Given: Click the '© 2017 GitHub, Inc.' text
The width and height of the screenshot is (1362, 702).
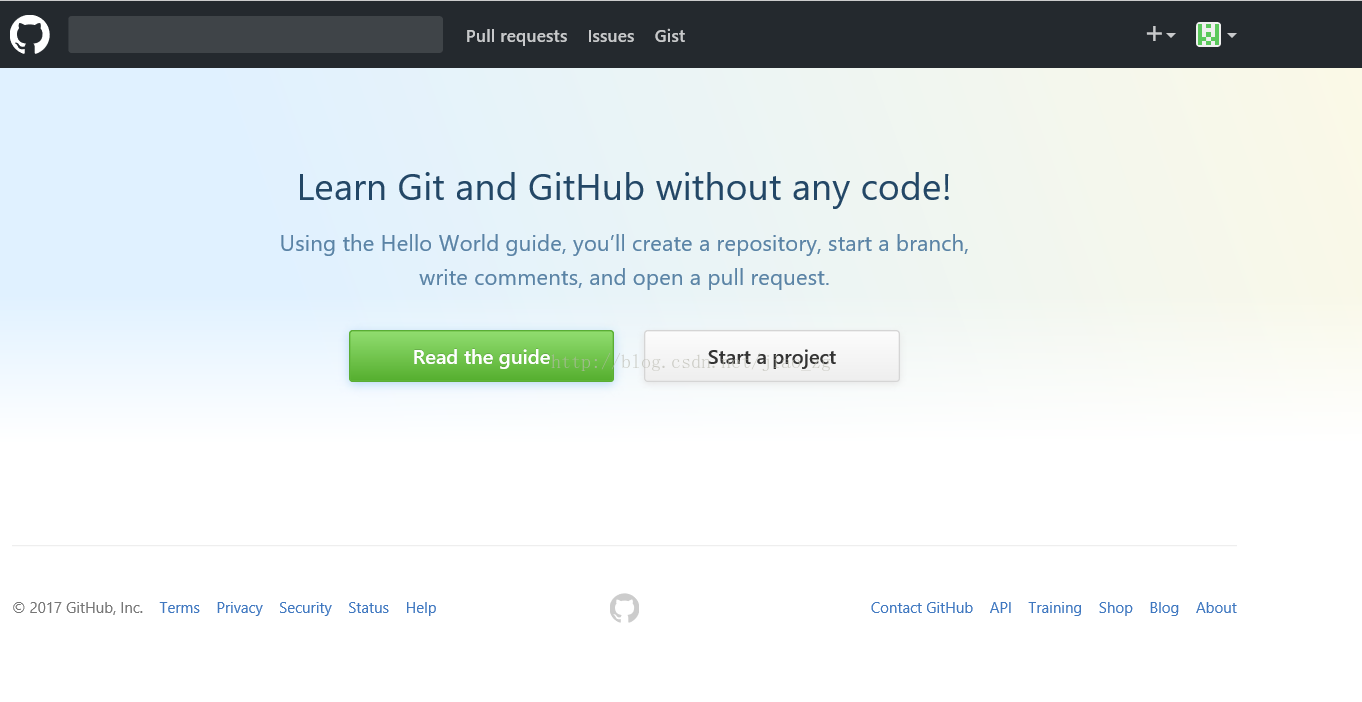Looking at the screenshot, I should pos(78,608).
